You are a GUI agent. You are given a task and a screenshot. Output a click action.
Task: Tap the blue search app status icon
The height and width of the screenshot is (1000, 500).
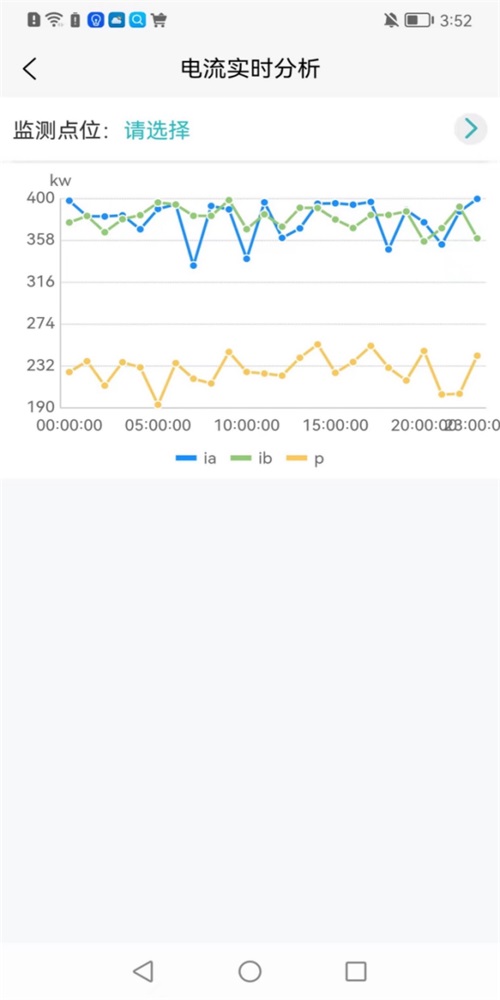click(x=137, y=20)
